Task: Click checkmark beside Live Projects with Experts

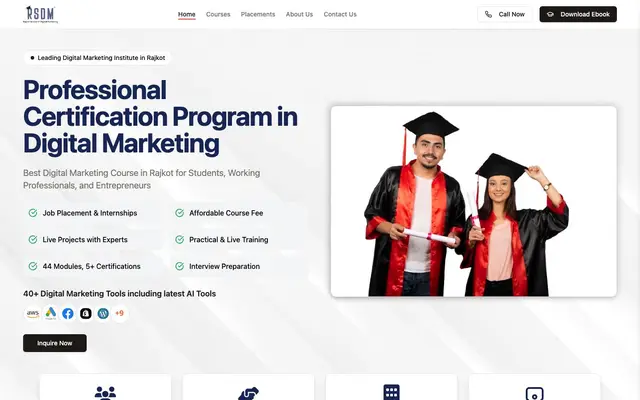Action: 33,240
